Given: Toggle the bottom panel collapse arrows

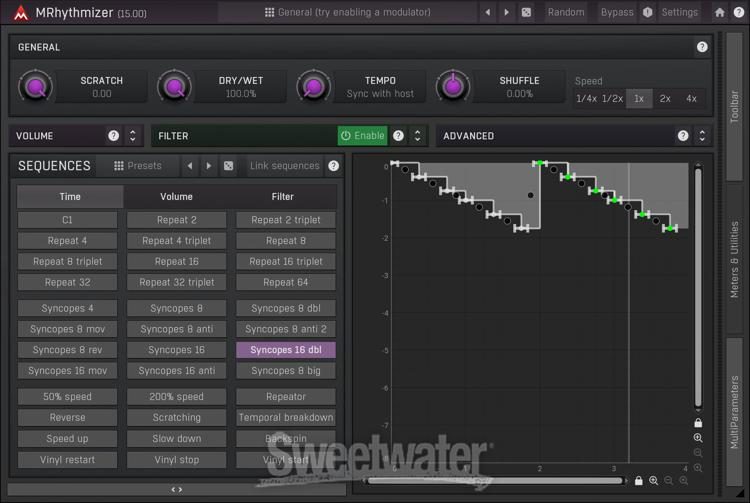Looking at the screenshot, I should click(x=176, y=489).
